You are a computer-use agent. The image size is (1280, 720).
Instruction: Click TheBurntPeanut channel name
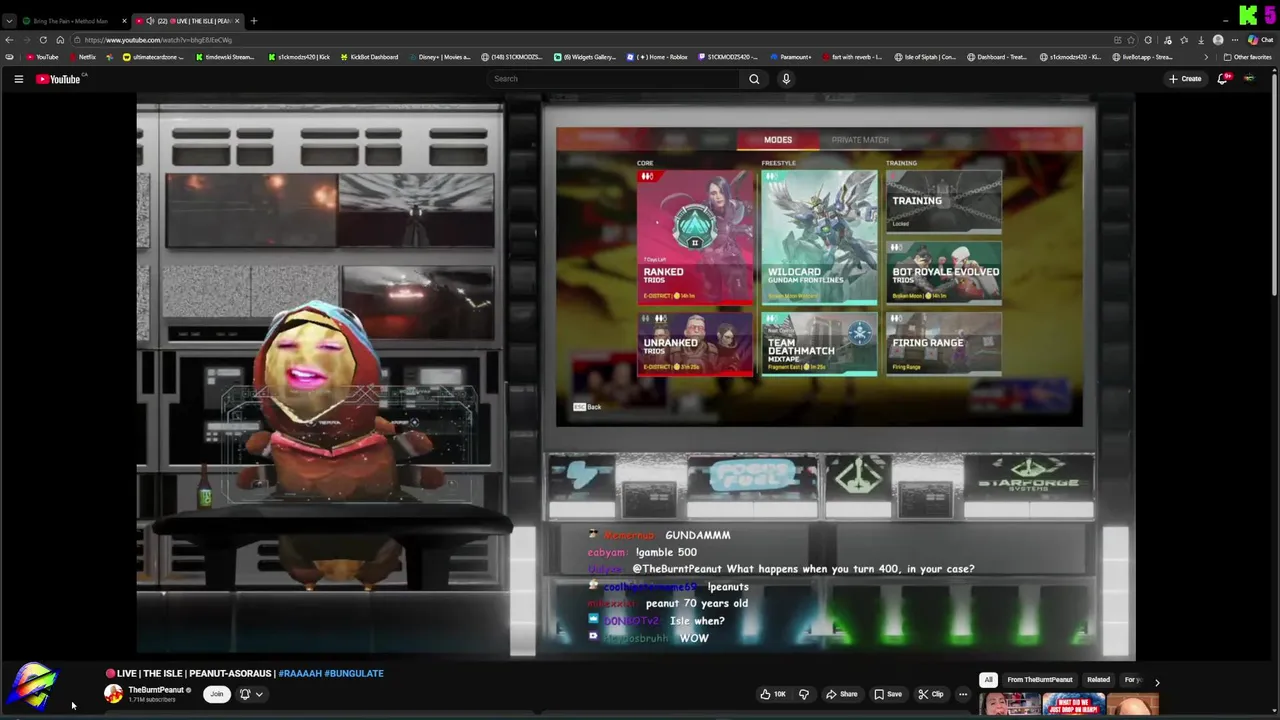(x=156, y=690)
